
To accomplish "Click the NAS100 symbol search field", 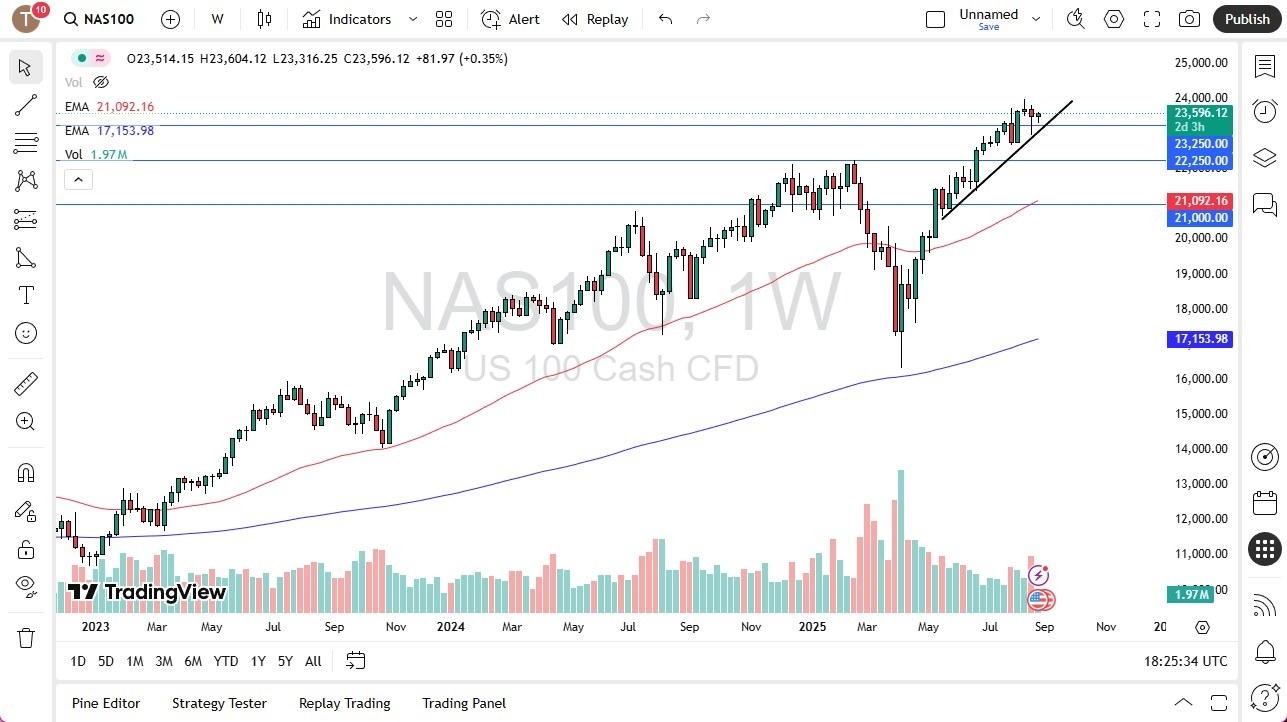I will click(x=98, y=18).
